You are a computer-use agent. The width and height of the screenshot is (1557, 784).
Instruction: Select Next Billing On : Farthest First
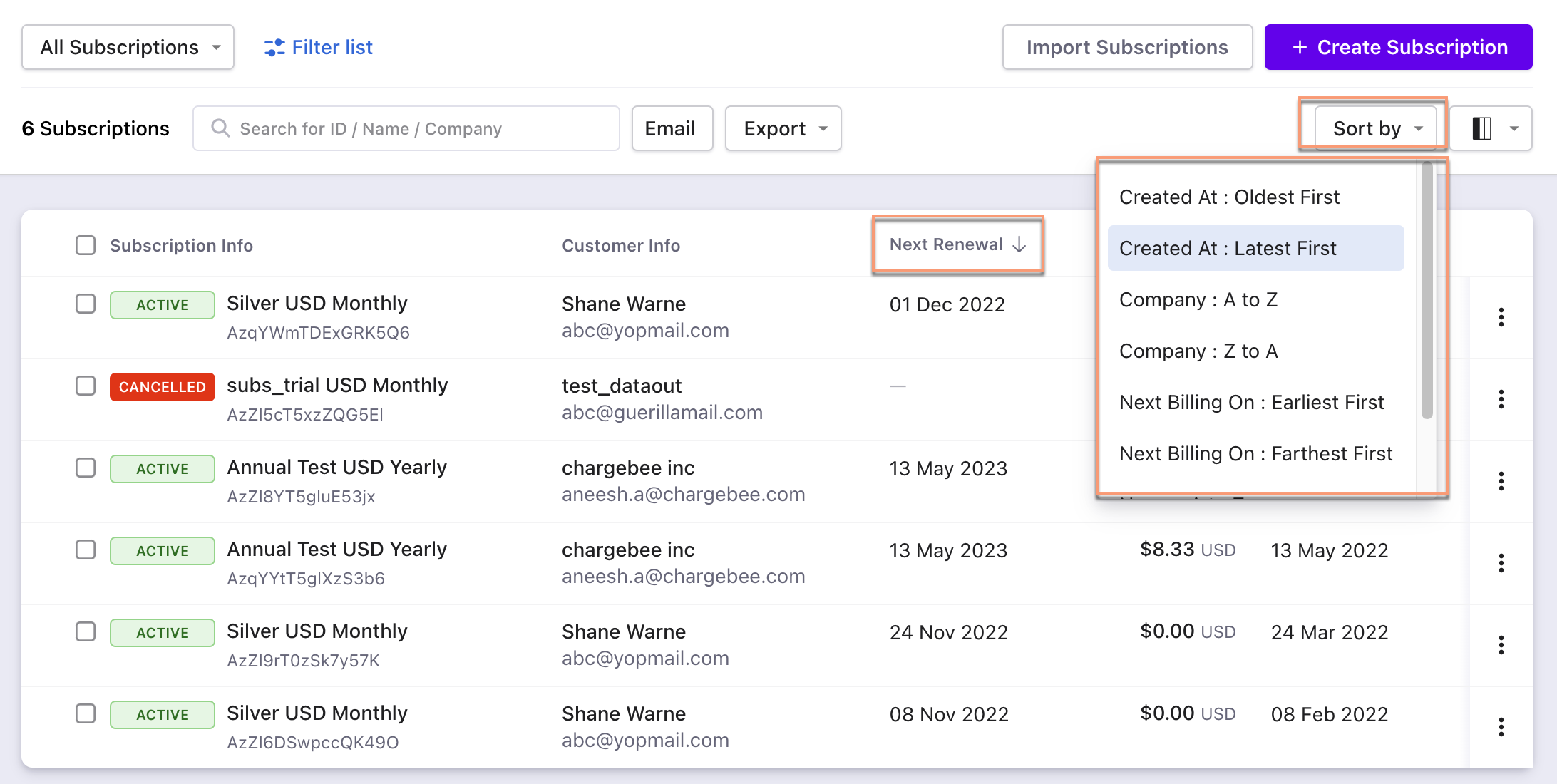pyautogui.click(x=1255, y=453)
